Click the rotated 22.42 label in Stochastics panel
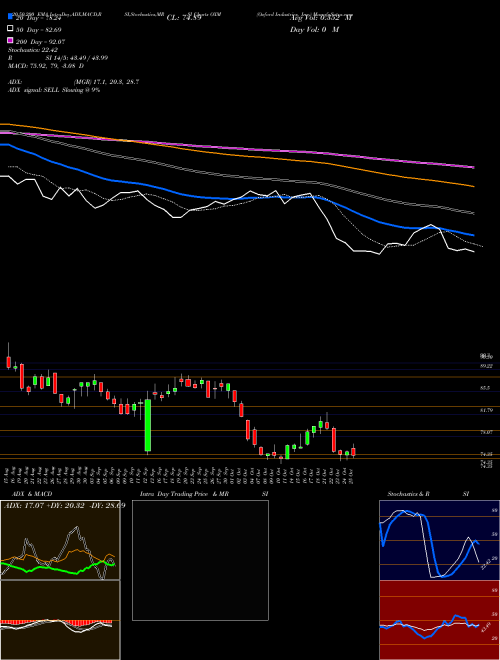Viewport: 500px width, 660px height. (x=486, y=564)
